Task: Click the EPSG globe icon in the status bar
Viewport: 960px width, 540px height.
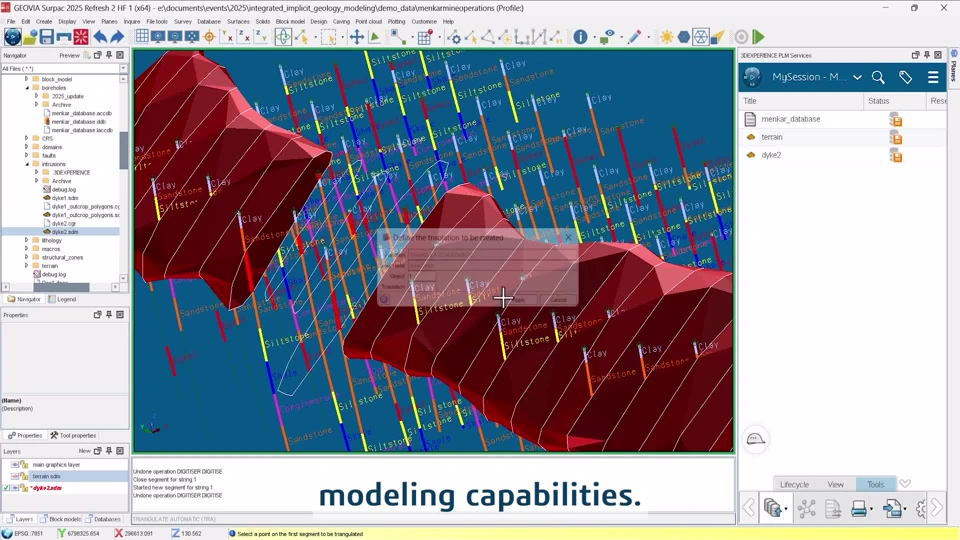Action: [7, 534]
